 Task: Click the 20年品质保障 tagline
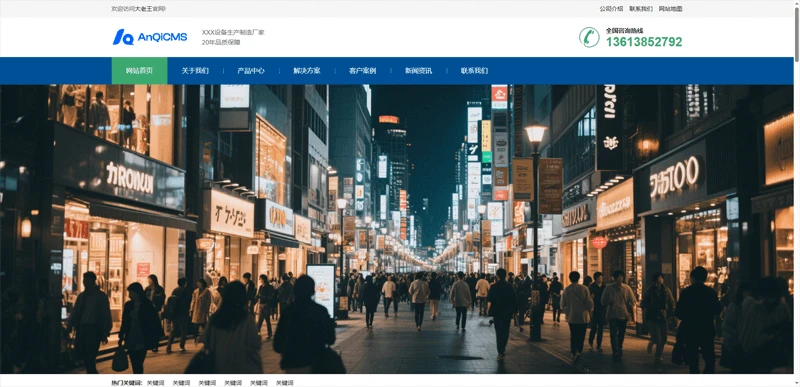[x=221, y=42]
